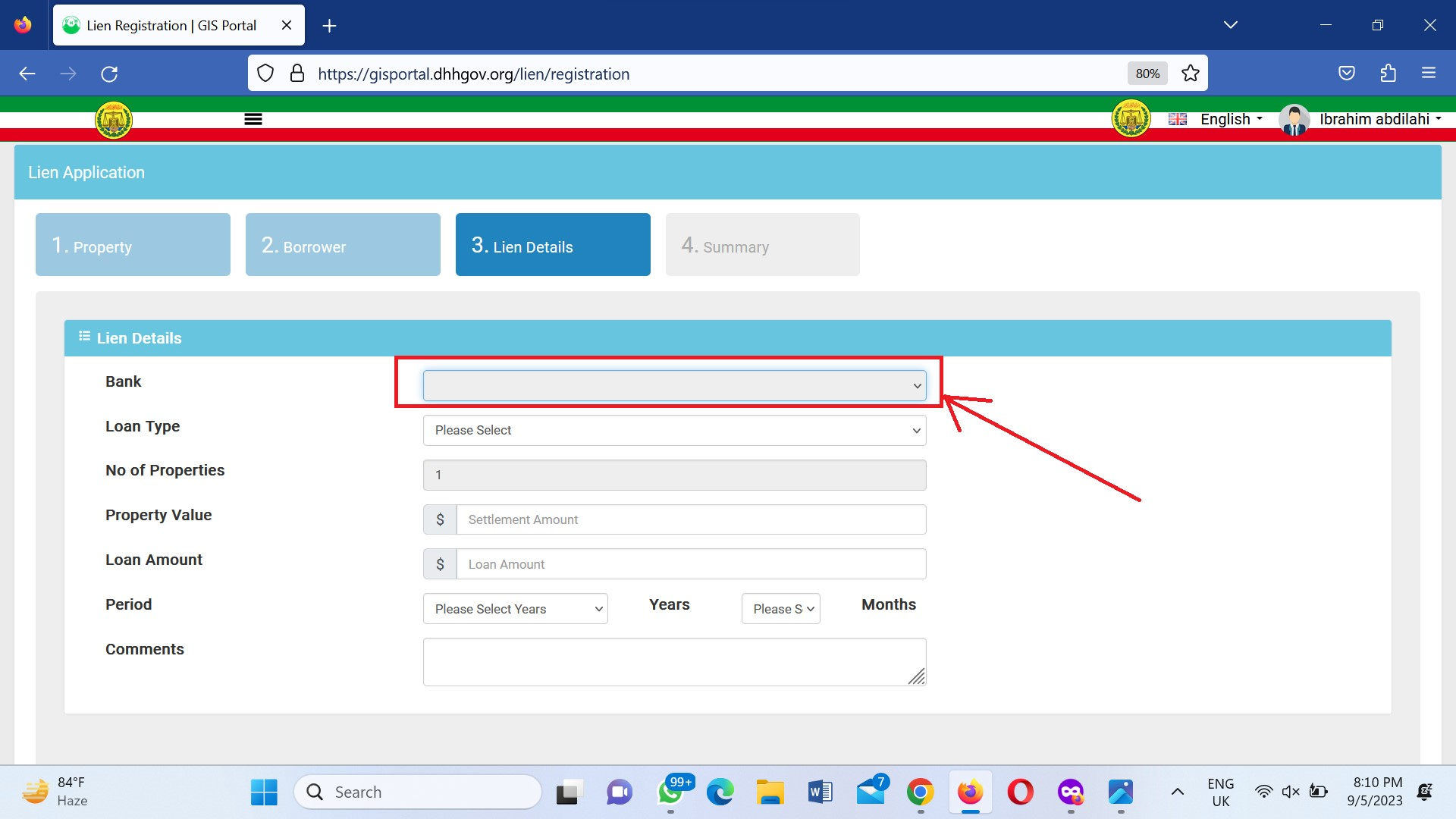Open Task View in the taskbar
Viewport: 1456px width, 819px height.
(x=570, y=792)
